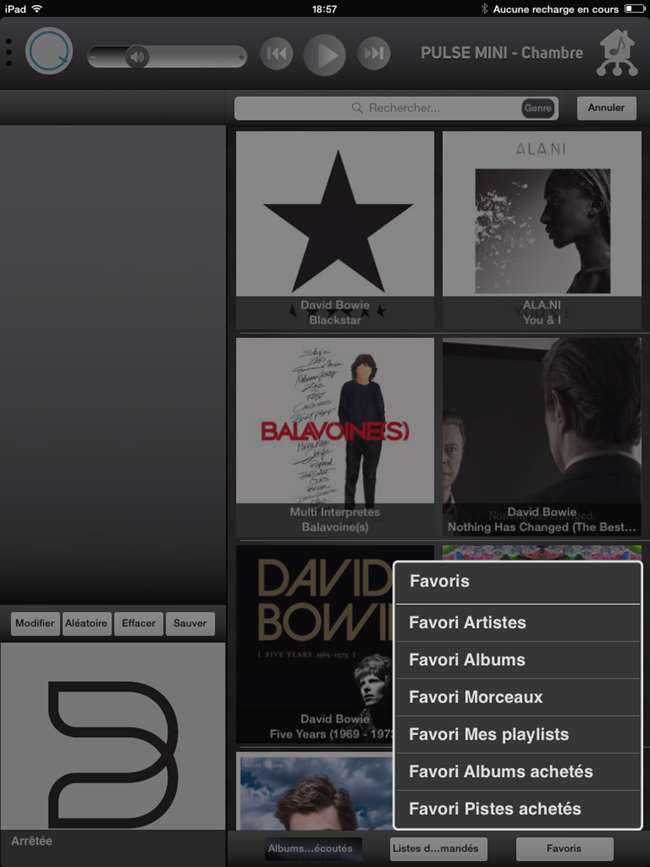Focus the Rechercher search field
Screen dimensions: 650x867
396,108
